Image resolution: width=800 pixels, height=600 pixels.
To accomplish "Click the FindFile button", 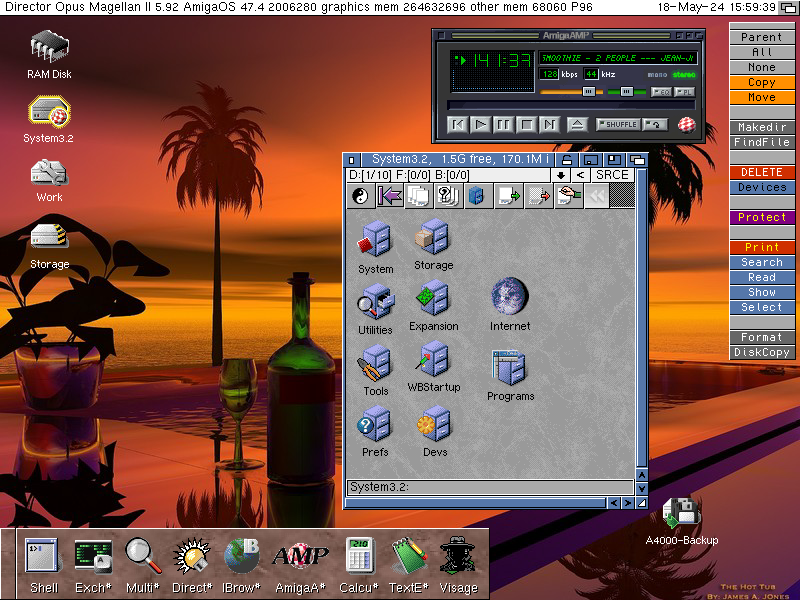I will 762,142.
